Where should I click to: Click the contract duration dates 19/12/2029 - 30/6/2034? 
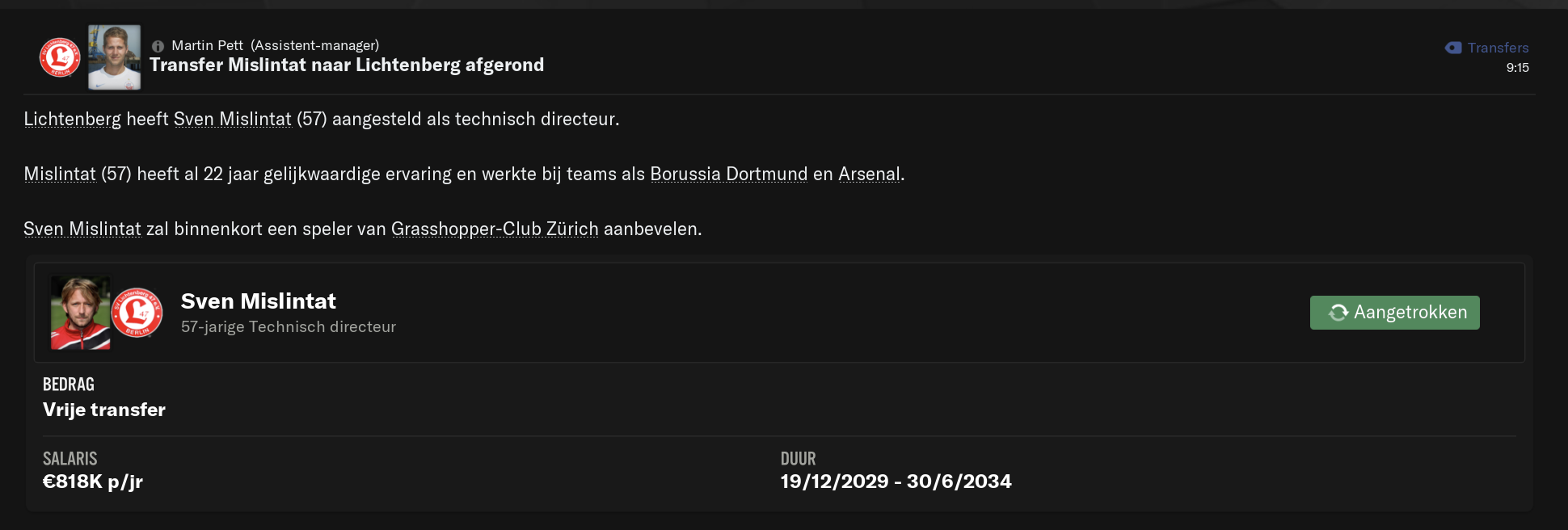click(896, 482)
